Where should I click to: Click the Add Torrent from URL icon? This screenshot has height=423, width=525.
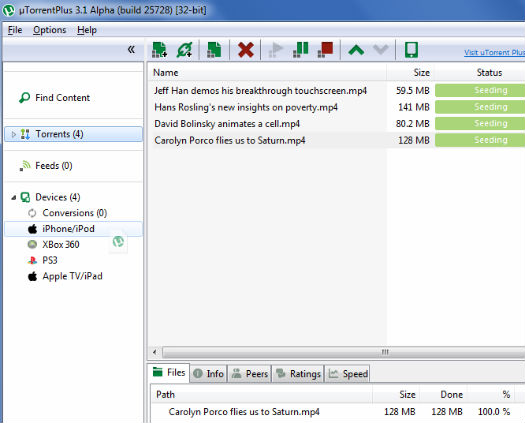tap(184, 50)
